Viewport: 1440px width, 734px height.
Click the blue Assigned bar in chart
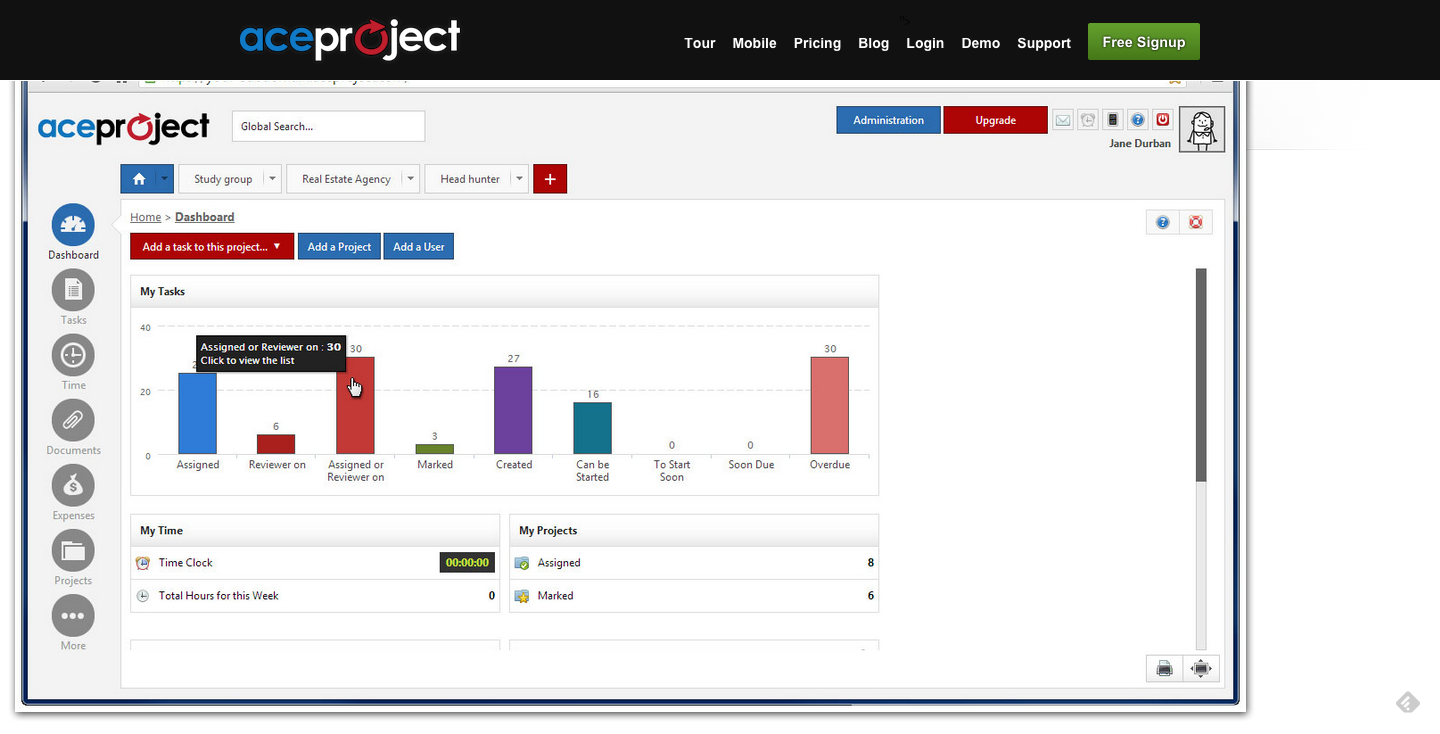pos(198,414)
